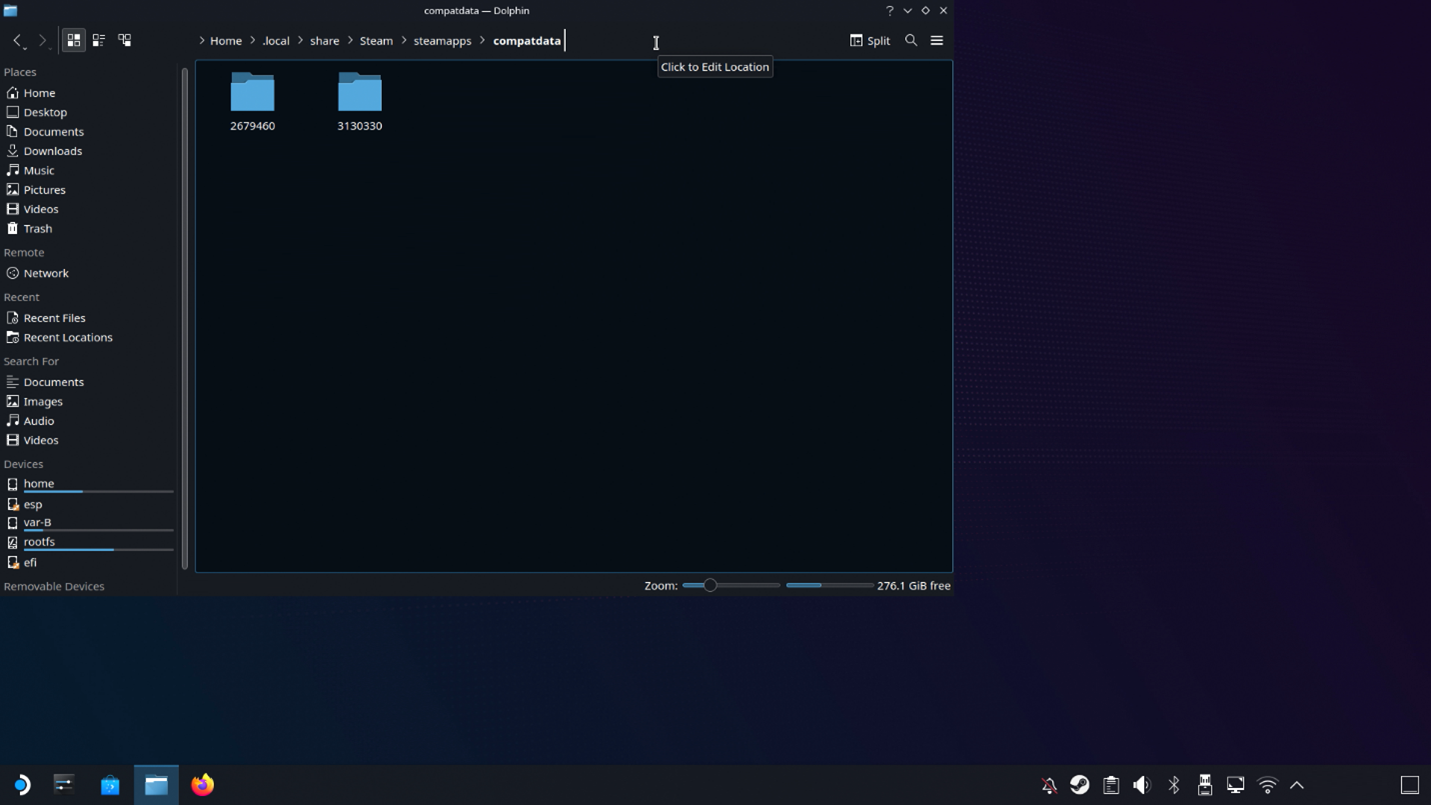Expand the arrow before Home in the breadcrumb
This screenshot has height=805, width=1431.
click(202, 41)
